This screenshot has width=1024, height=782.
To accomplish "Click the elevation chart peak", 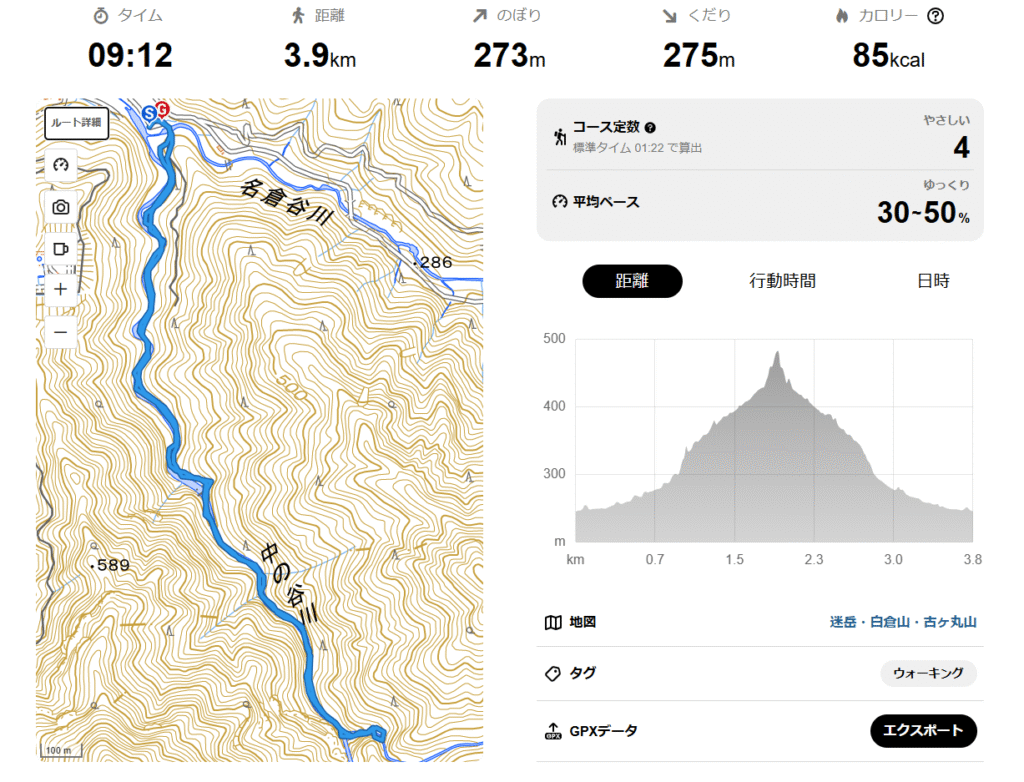I will (x=777, y=354).
